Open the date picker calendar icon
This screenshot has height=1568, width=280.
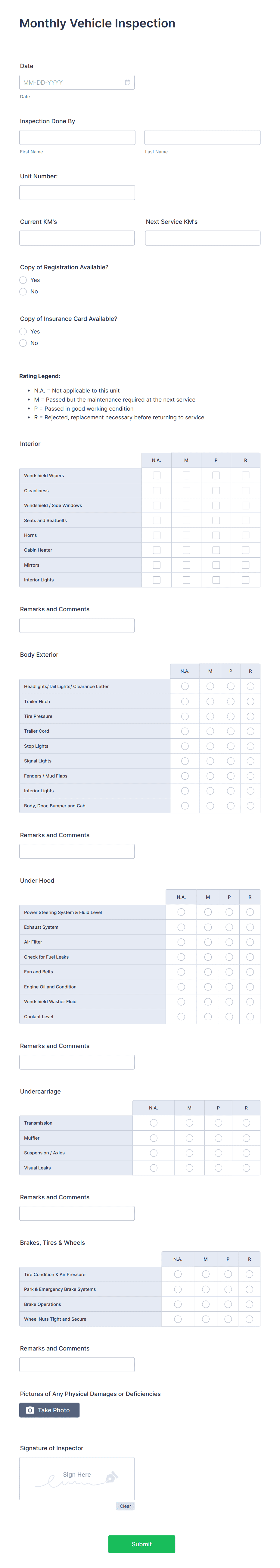coord(127,82)
